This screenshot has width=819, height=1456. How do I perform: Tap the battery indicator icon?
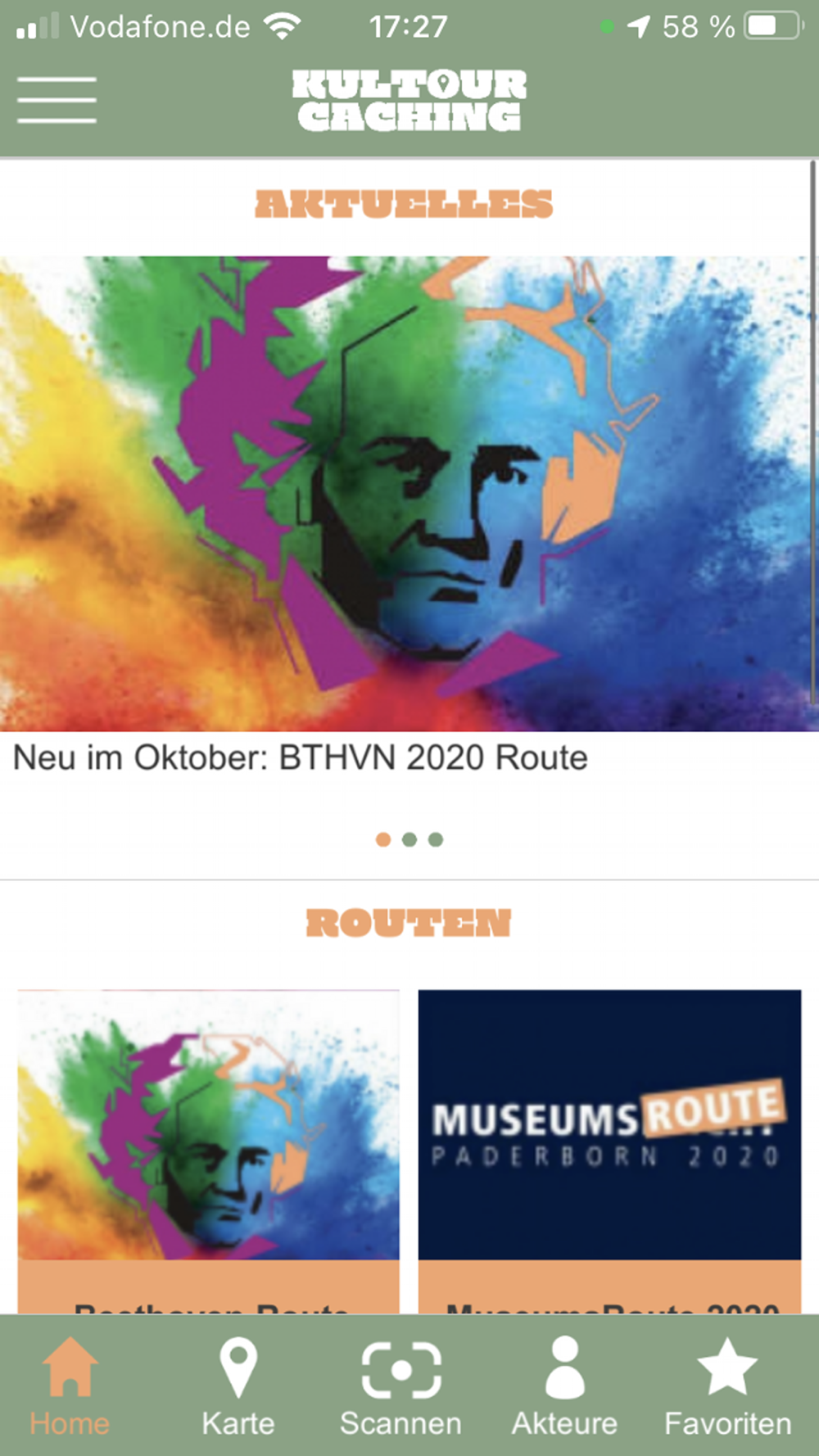point(774,26)
